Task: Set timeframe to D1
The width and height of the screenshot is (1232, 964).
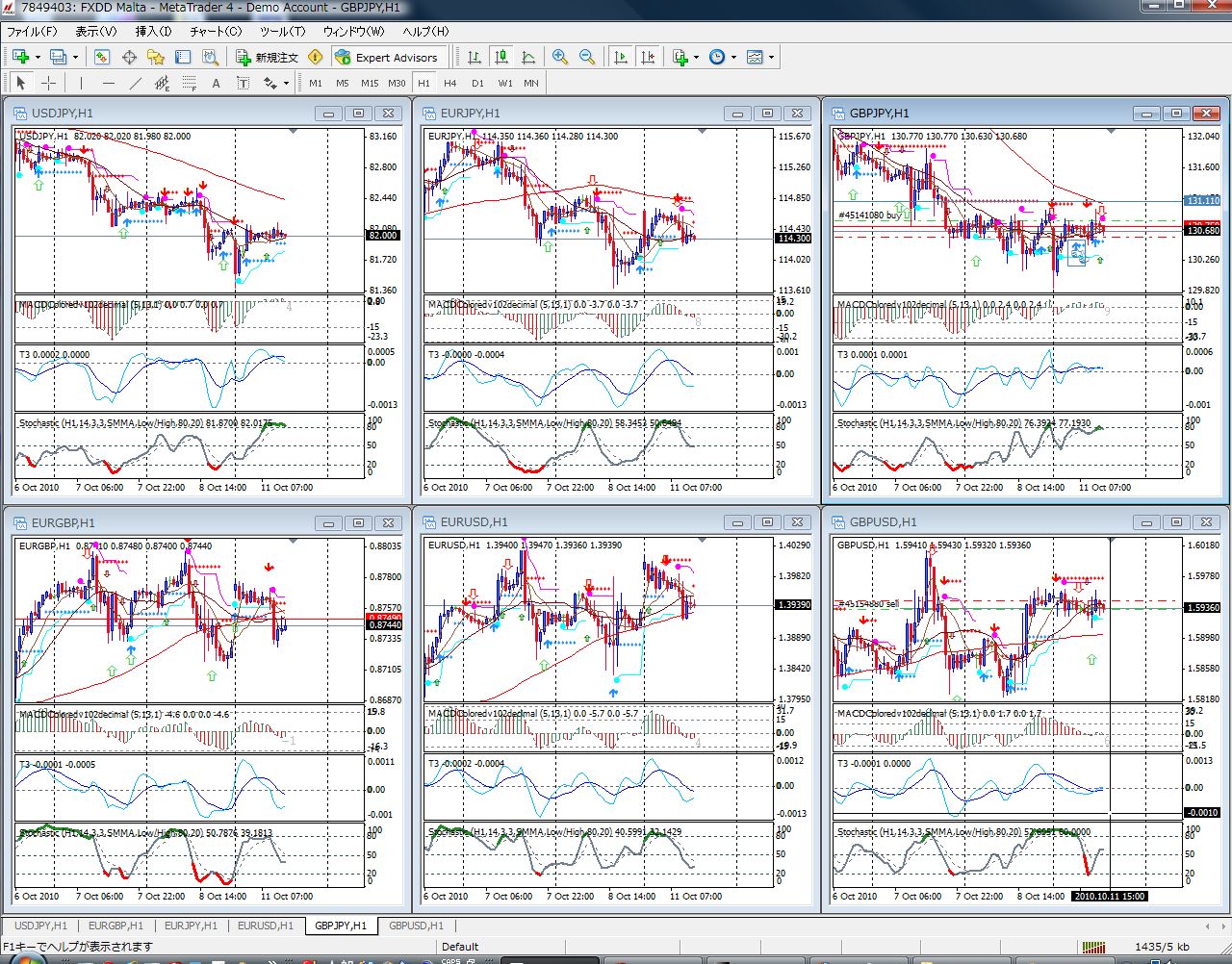Action: [477, 83]
